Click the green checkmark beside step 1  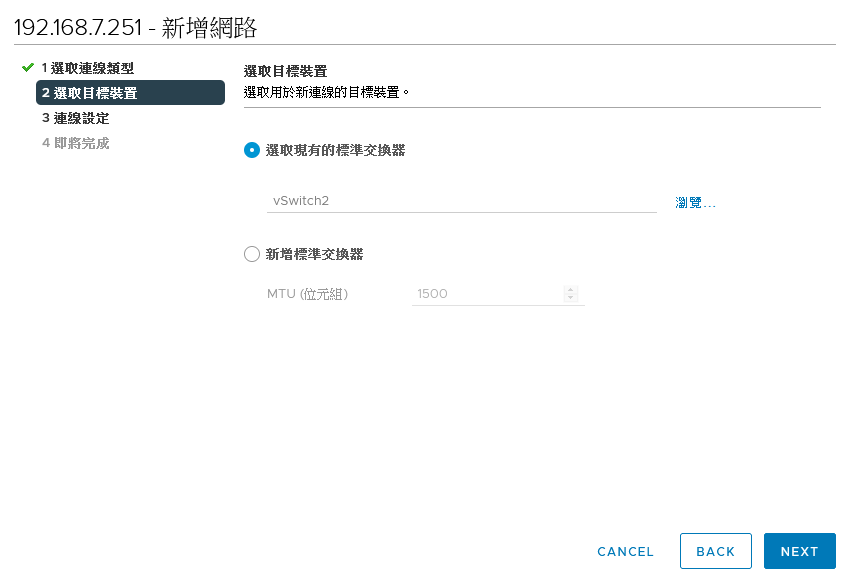click(28, 68)
